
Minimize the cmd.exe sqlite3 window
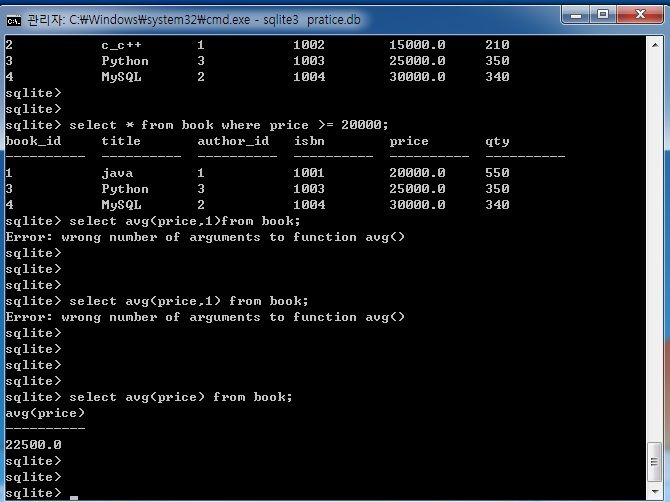pos(576,15)
